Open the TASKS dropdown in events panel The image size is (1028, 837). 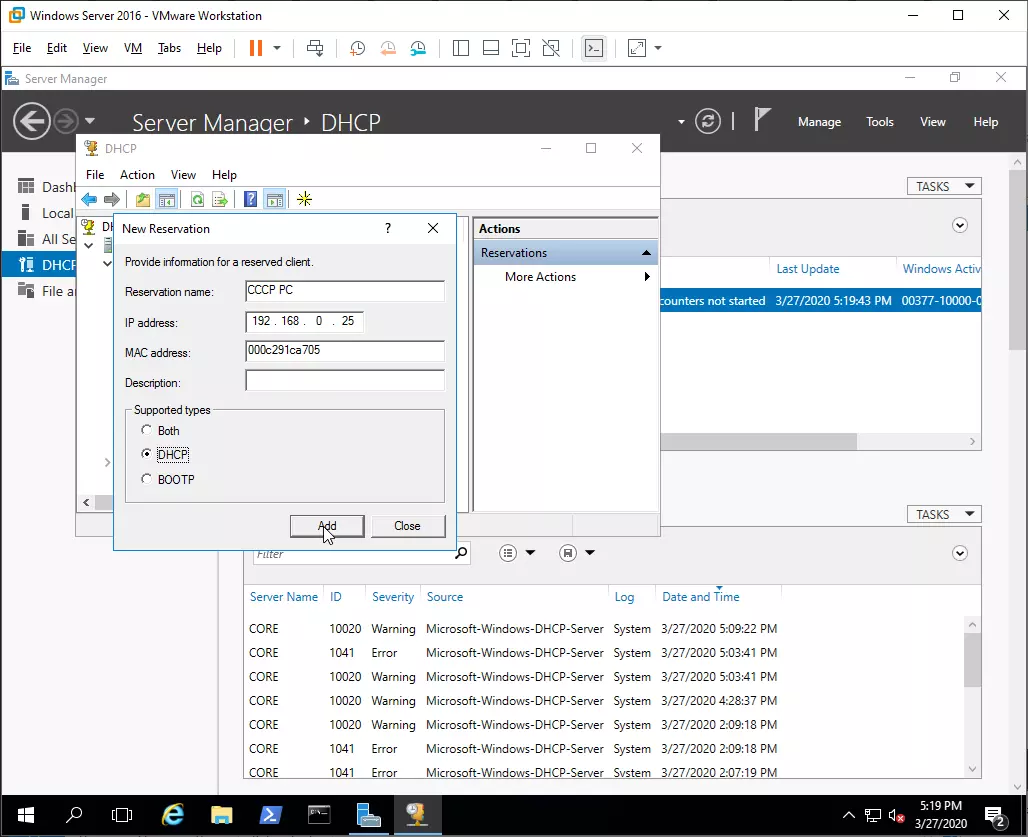click(944, 514)
